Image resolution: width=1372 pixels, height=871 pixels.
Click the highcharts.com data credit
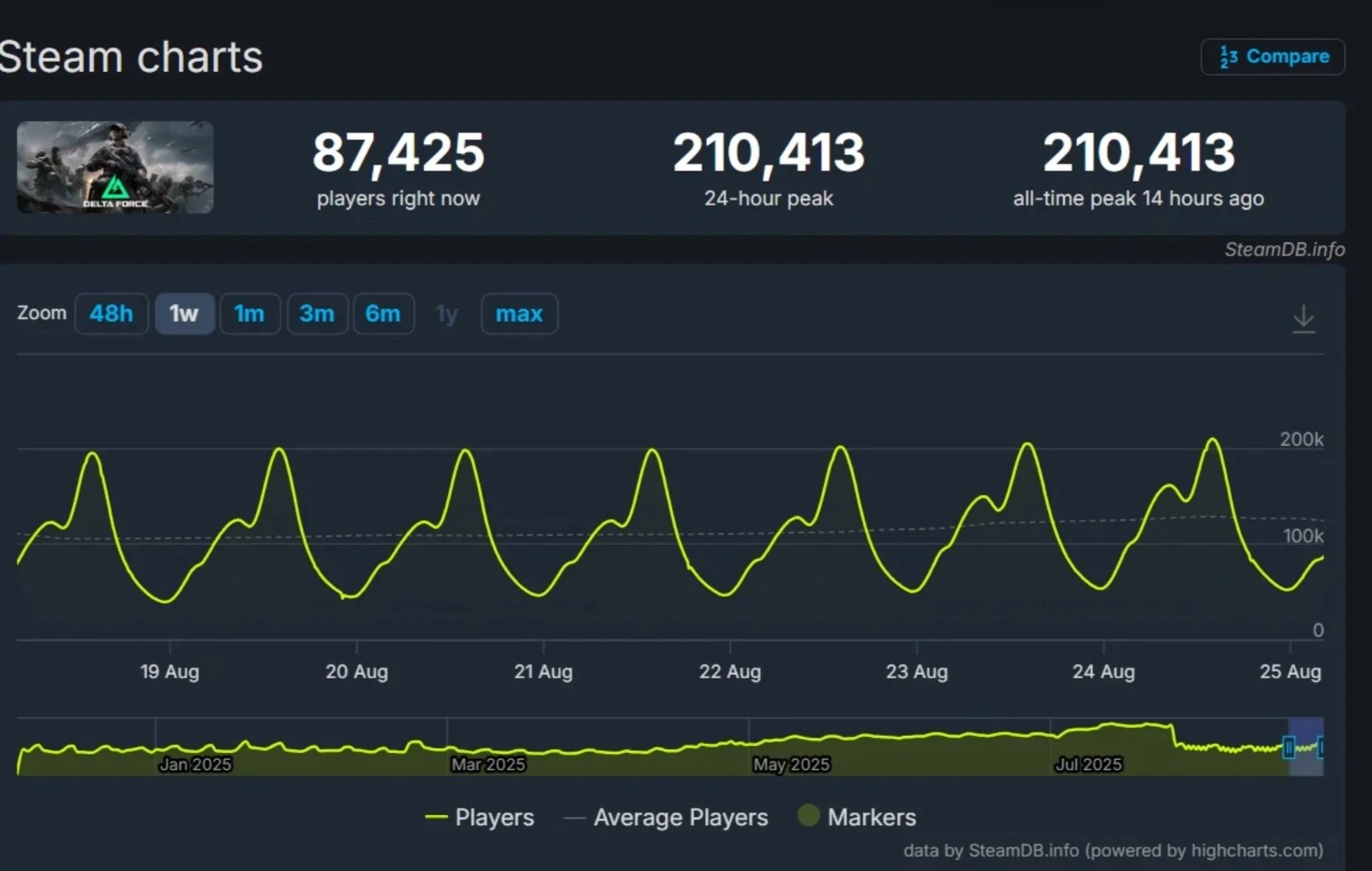tap(1113, 851)
